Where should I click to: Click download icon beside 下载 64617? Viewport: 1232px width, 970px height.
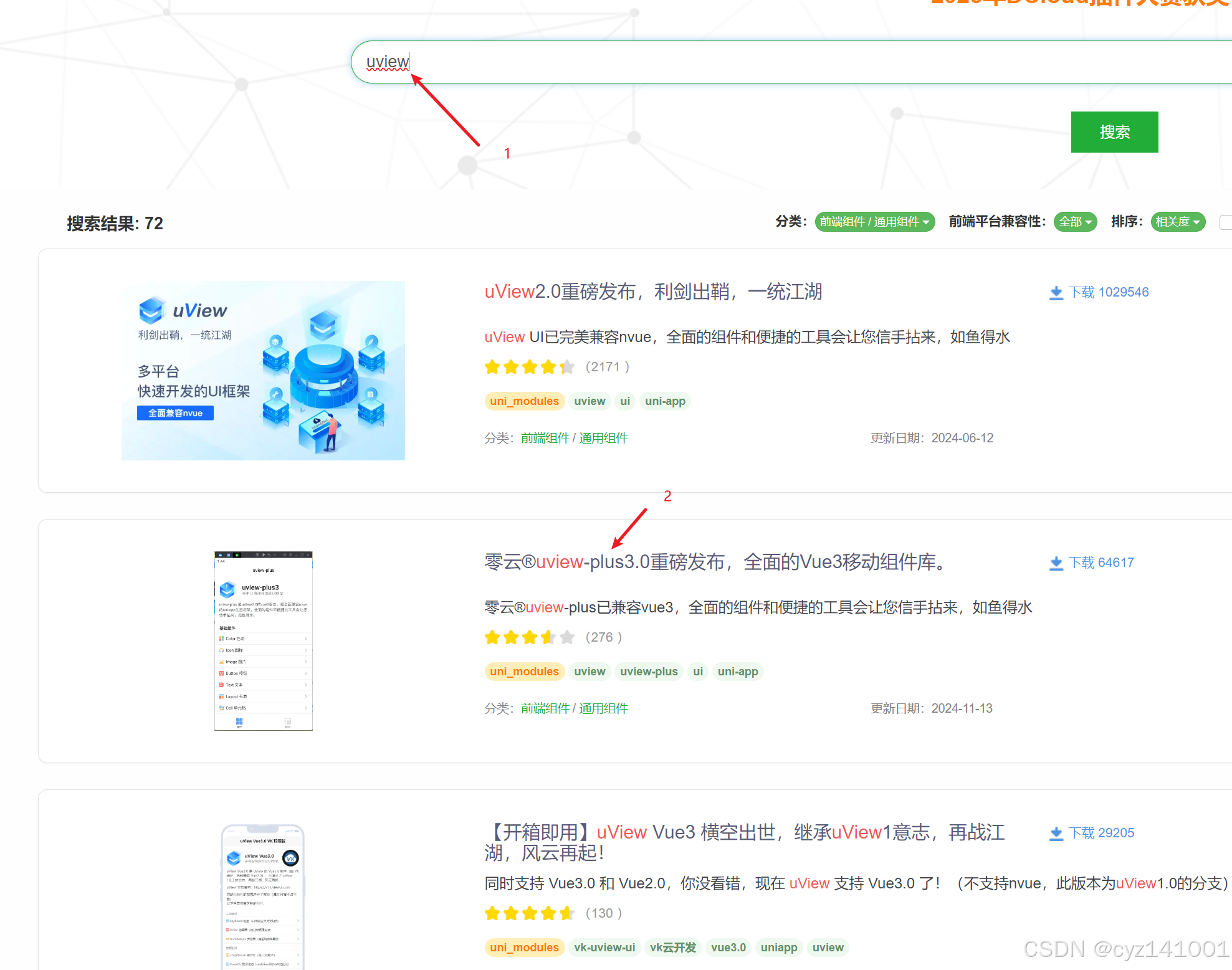click(1056, 563)
